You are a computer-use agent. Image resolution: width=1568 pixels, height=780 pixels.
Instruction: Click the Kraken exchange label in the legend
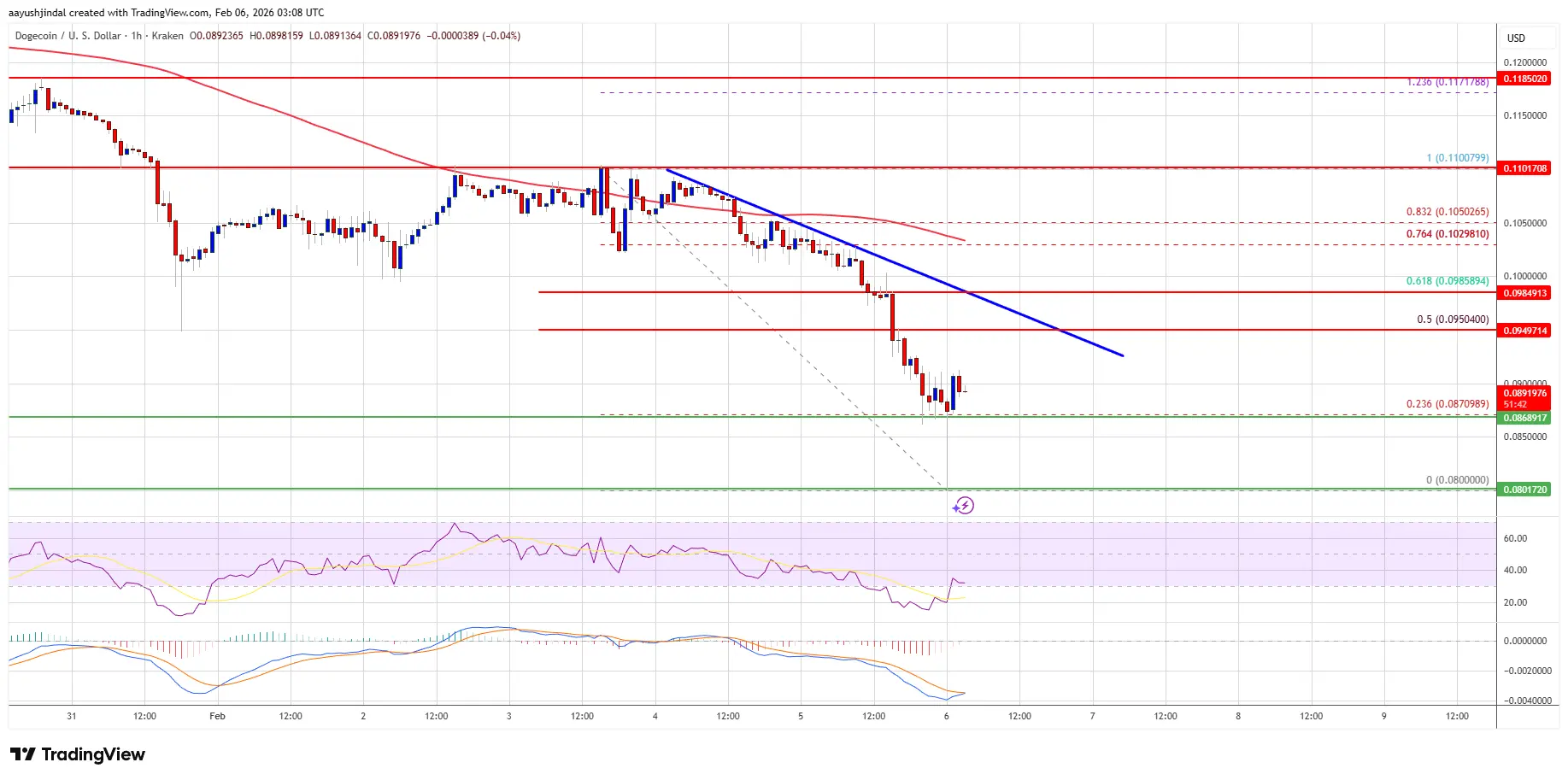point(167,36)
